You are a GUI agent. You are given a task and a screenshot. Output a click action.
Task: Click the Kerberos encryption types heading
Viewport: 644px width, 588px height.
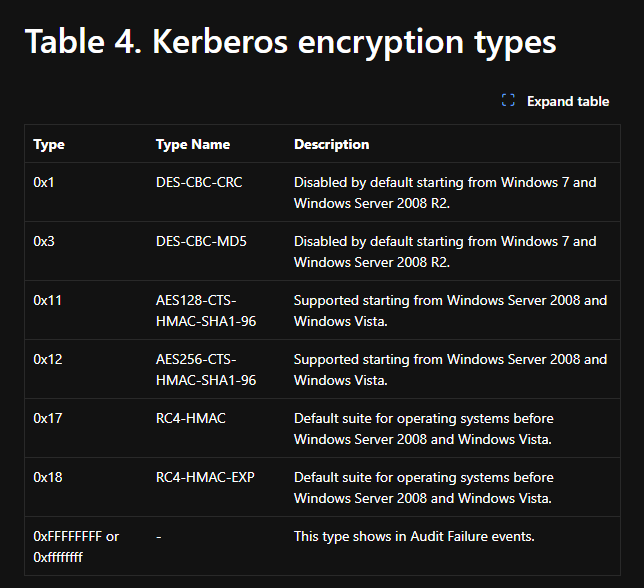[x=290, y=42]
